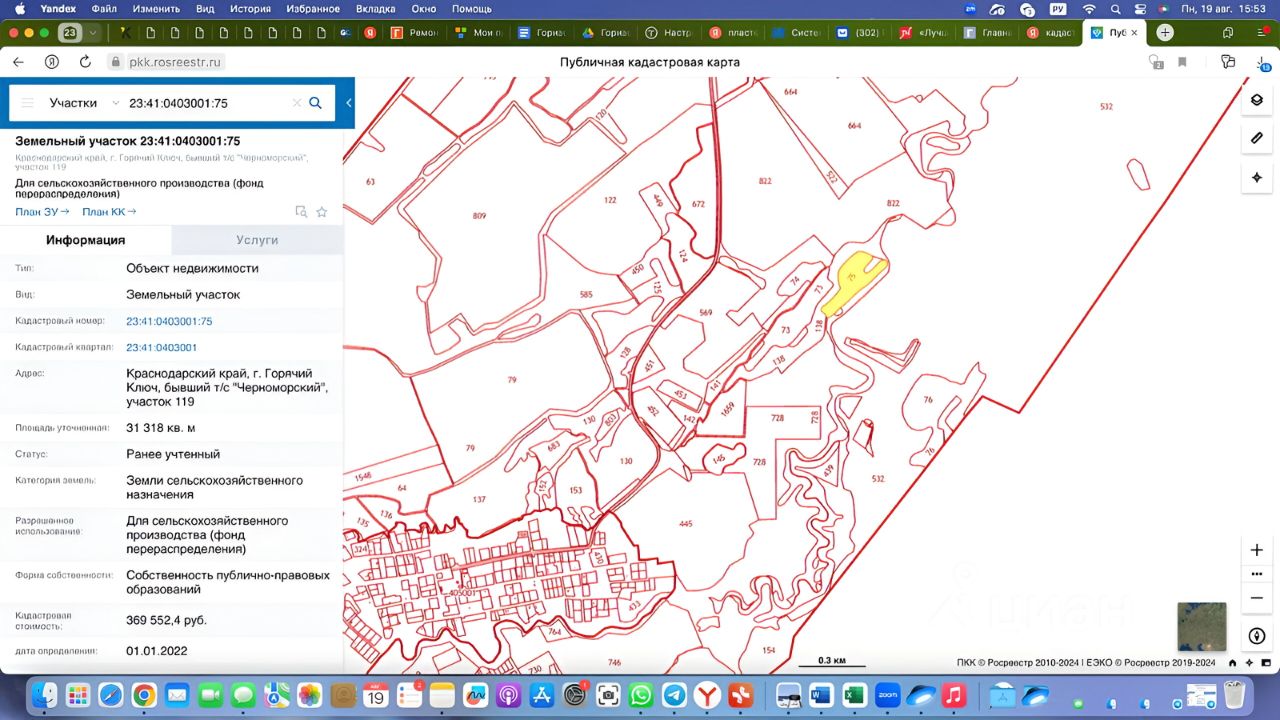This screenshot has width=1280, height=720.
Task: Go back with browser back arrow
Action: coord(18,62)
